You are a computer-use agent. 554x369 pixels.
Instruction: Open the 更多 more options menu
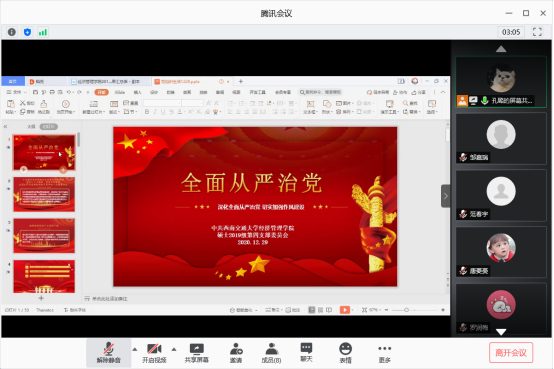pyautogui.click(x=384, y=353)
